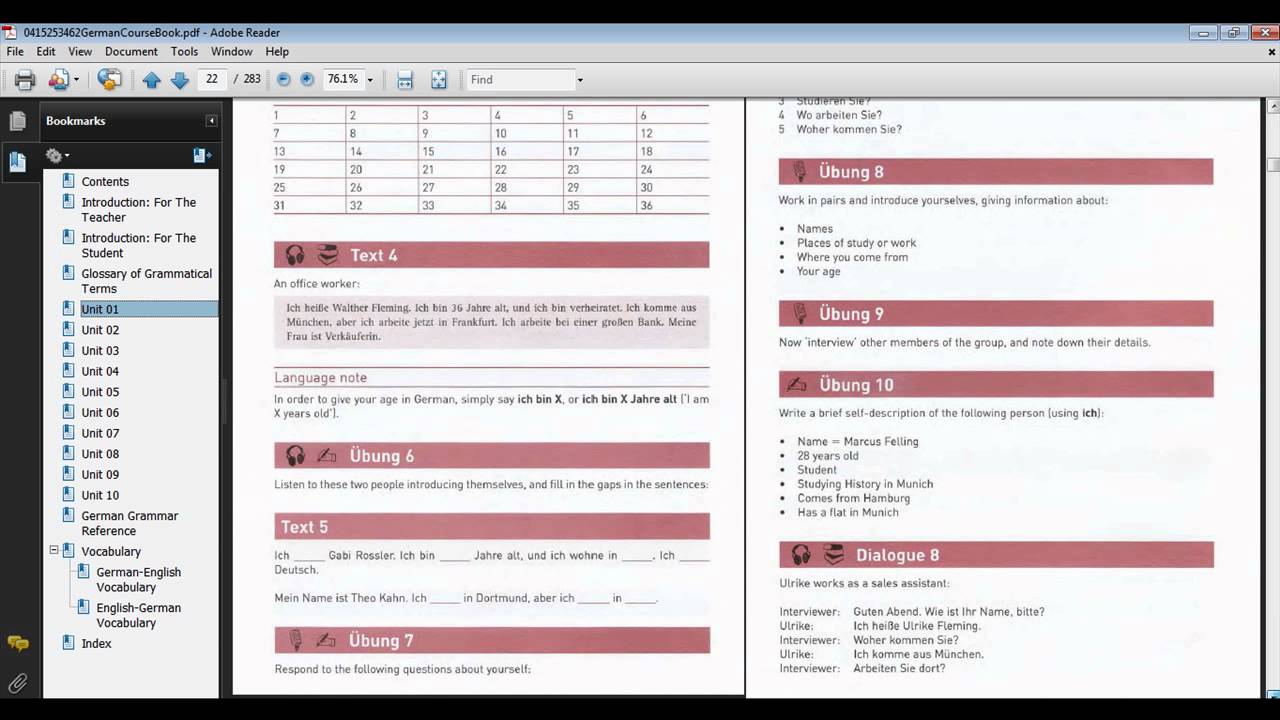Zoom in with the plus button
1280x720 pixels.
[307, 79]
